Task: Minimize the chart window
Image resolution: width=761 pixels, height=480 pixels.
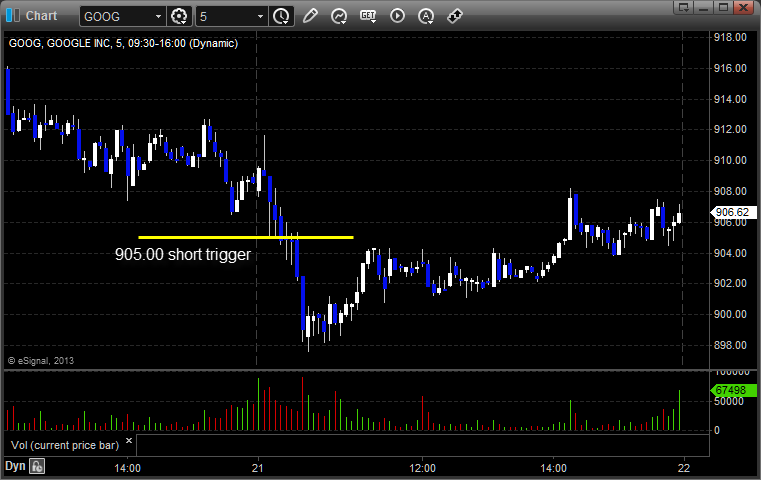Action: 704,7
